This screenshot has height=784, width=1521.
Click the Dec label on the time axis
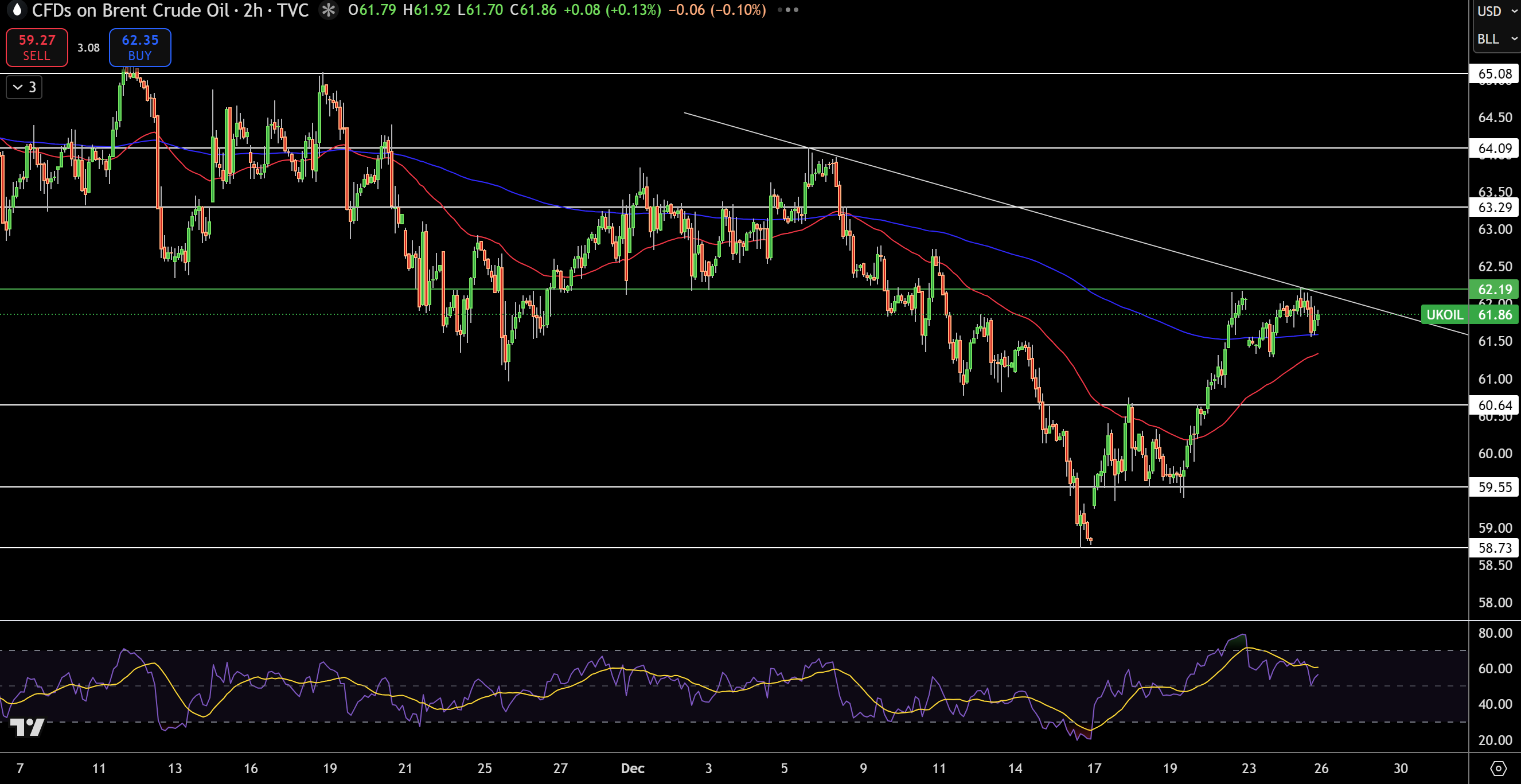[x=633, y=768]
